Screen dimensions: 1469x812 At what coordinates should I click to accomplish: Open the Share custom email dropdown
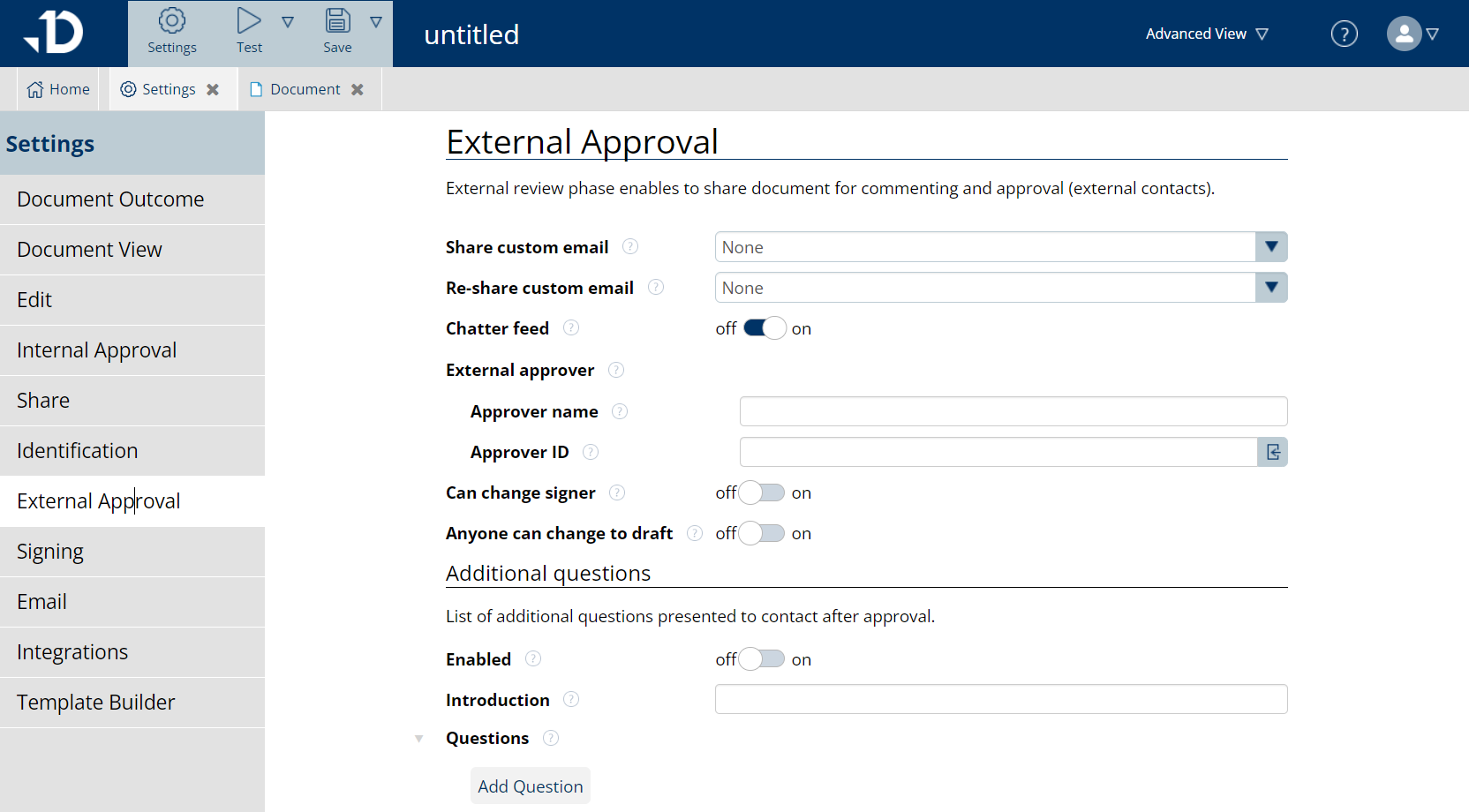point(1271,246)
